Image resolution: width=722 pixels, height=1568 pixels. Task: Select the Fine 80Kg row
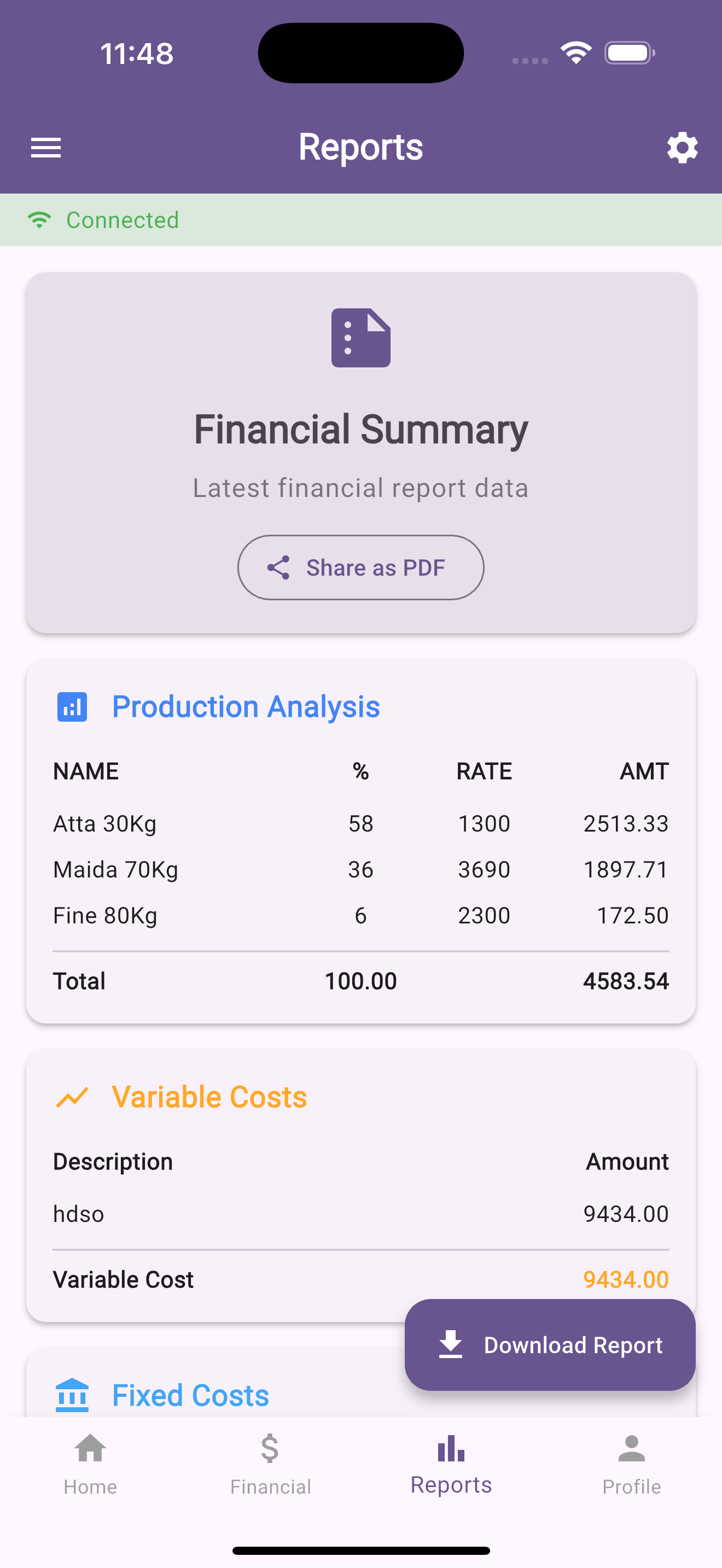pos(361,915)
